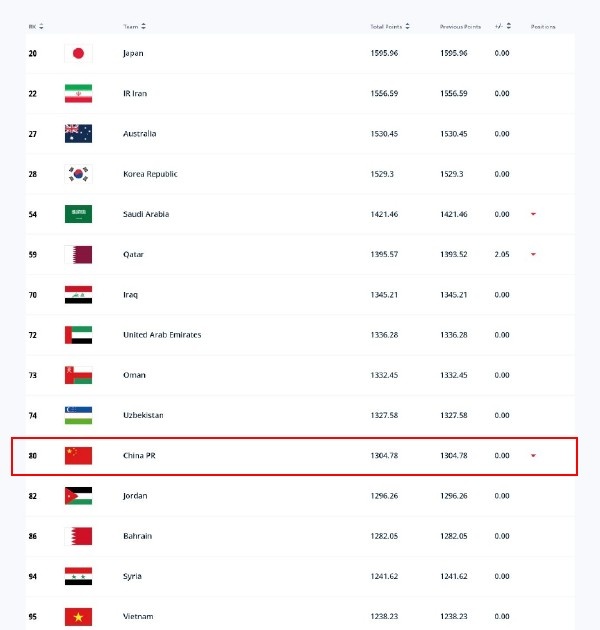
Task: Open the Uzbekistan team link
Action: [x=143, y=415]
